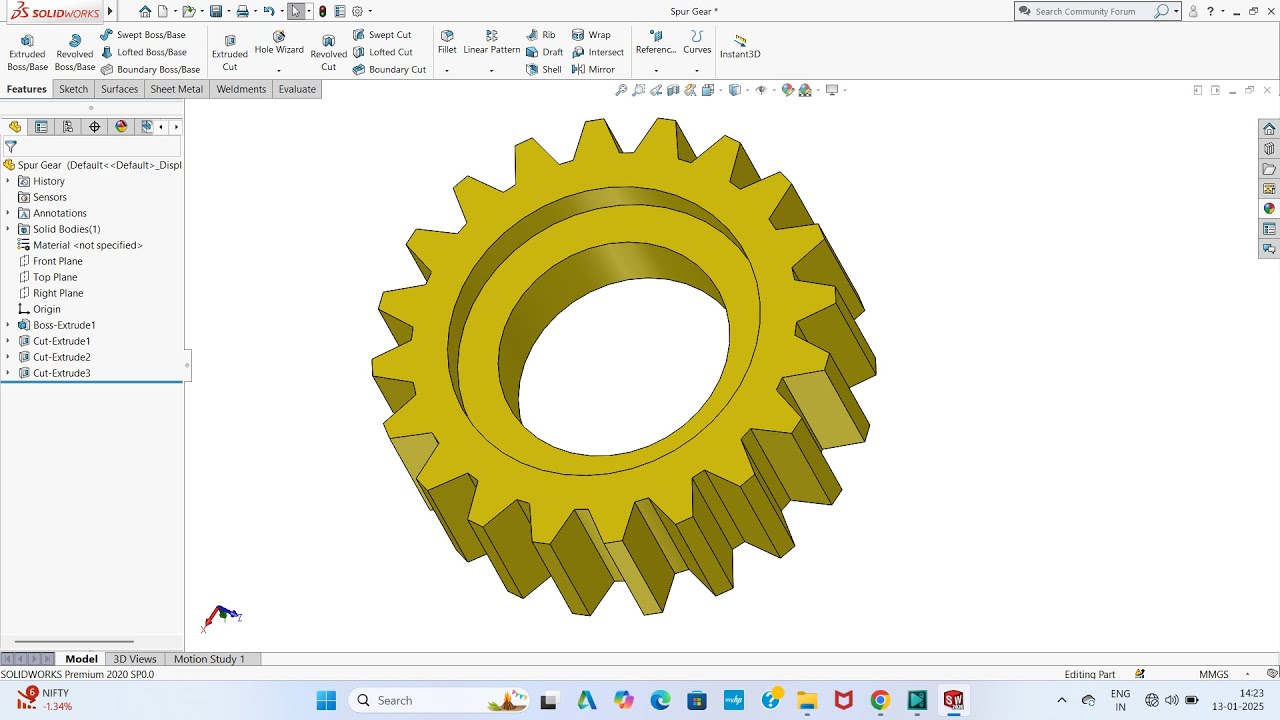Start a Revolved Cut
Viewport: 1280px width, 720px height.
329,52
